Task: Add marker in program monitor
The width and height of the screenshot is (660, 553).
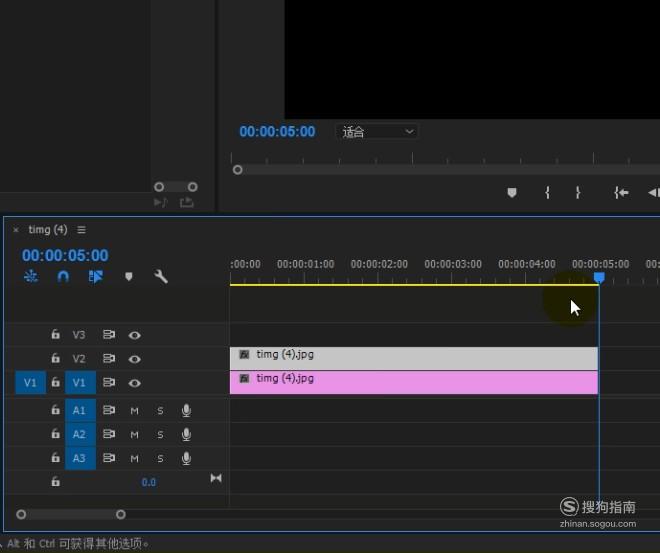Action: [512, 193]
